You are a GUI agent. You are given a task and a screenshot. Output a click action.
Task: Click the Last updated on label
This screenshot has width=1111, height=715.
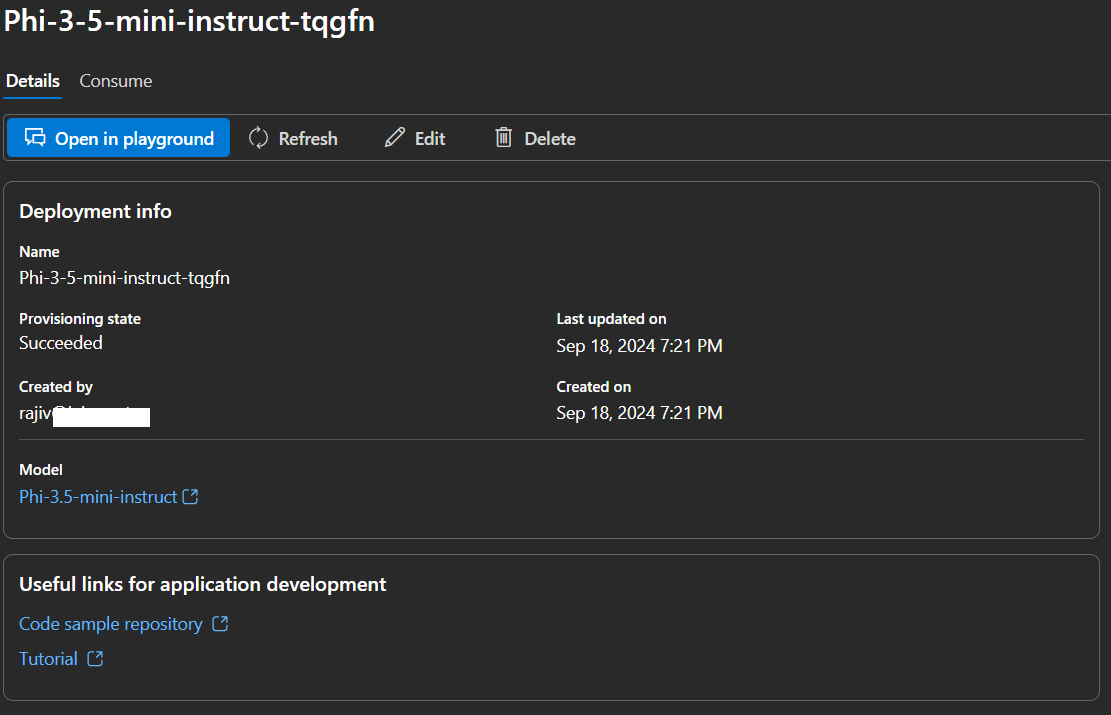click(x=611, y=319)
